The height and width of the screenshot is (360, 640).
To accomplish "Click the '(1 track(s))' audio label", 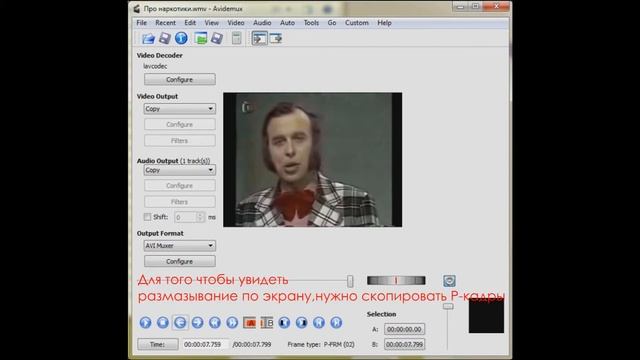I will [x=195, y=161].
